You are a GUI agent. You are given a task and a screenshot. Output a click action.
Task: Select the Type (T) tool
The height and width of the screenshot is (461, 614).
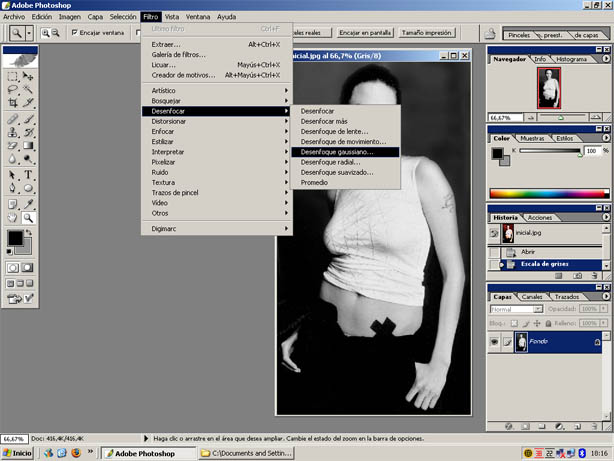click(29, 173)
